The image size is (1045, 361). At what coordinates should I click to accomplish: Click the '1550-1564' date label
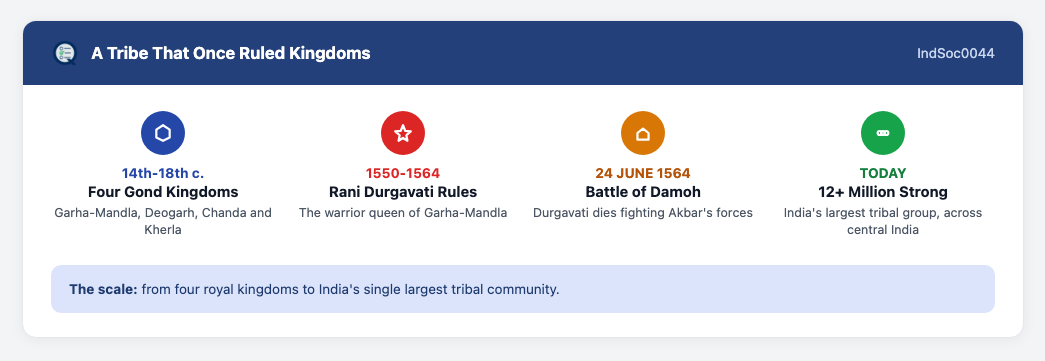(x=403, y=173)
